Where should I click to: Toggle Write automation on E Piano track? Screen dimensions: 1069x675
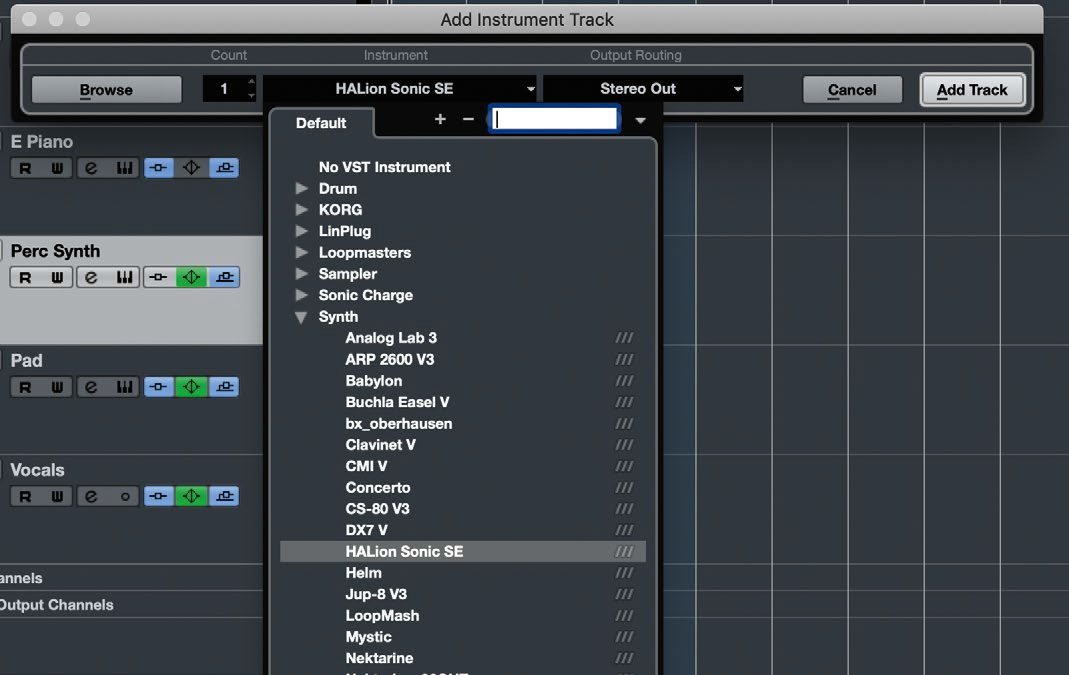57,168
